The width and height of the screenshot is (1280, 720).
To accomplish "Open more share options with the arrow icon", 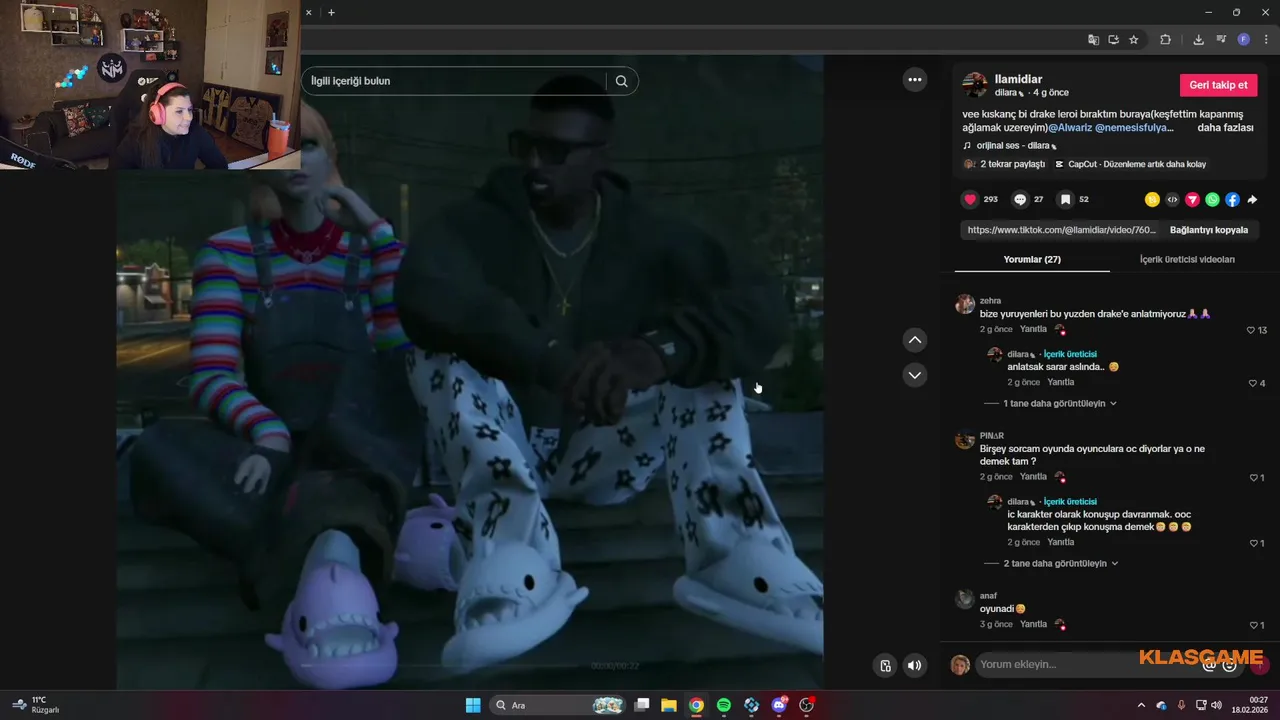I will tap(1252, 199).
